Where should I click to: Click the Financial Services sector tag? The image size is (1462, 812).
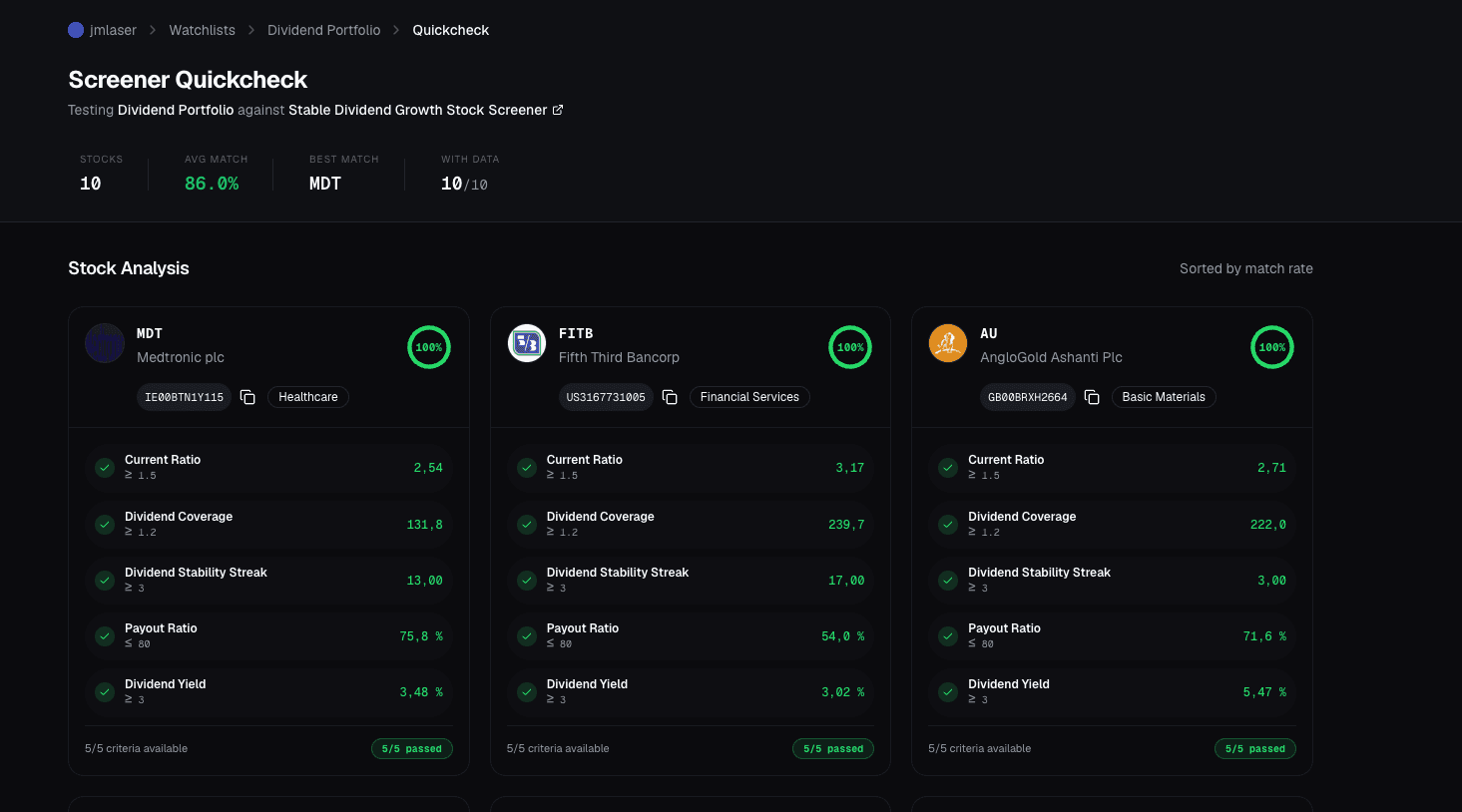point(749,397)
